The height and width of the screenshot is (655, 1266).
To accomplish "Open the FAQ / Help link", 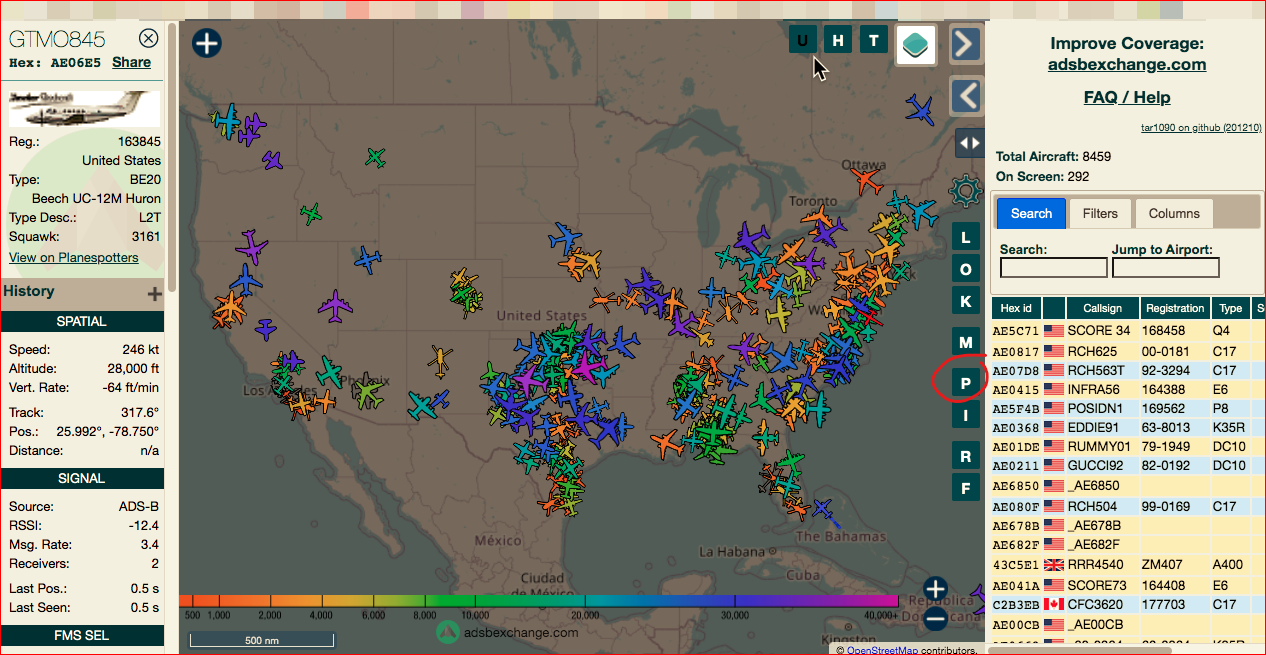I will [1127, 97].
